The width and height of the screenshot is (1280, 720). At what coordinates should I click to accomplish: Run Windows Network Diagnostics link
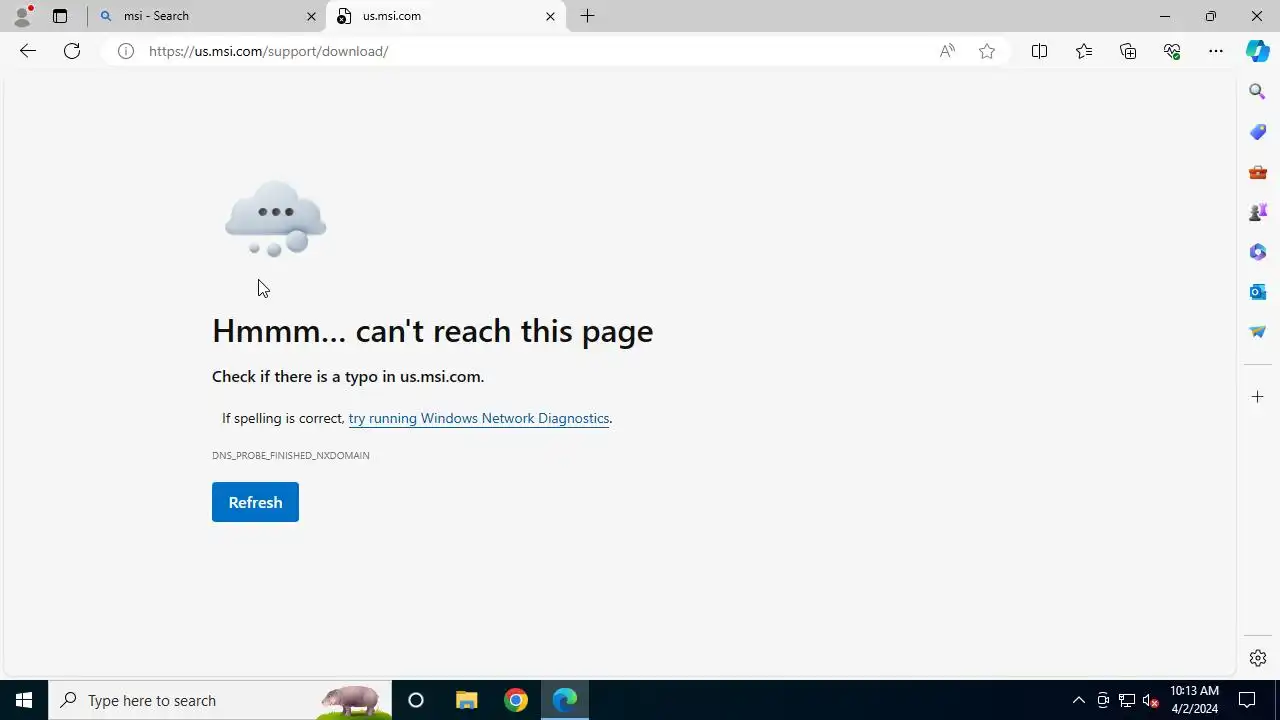click(x=479, y=418)
